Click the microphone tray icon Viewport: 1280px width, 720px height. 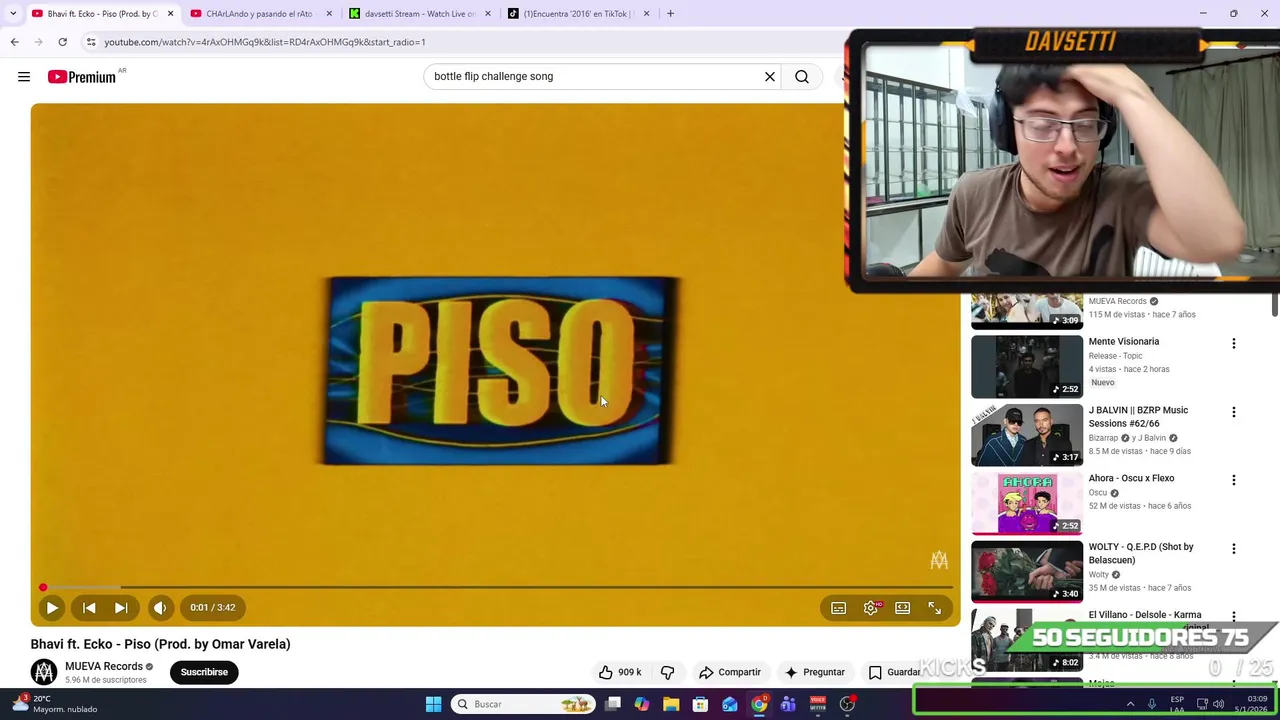[1152, 704]
